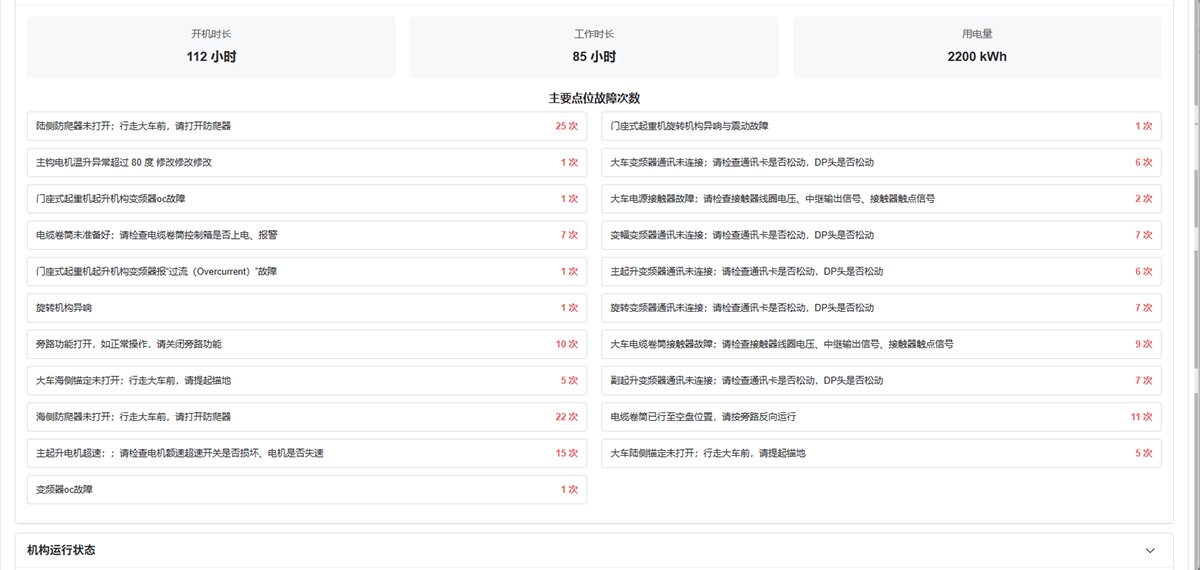Select the 旋转机构异响 fault text

[x=64, y=308]
